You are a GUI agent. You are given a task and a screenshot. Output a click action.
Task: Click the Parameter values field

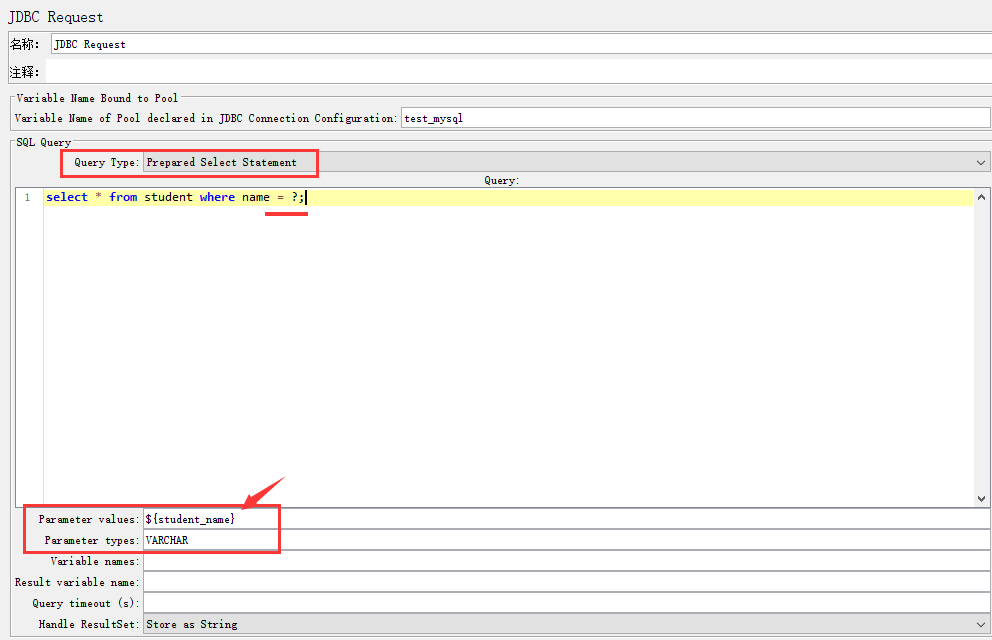click(566, 519)
